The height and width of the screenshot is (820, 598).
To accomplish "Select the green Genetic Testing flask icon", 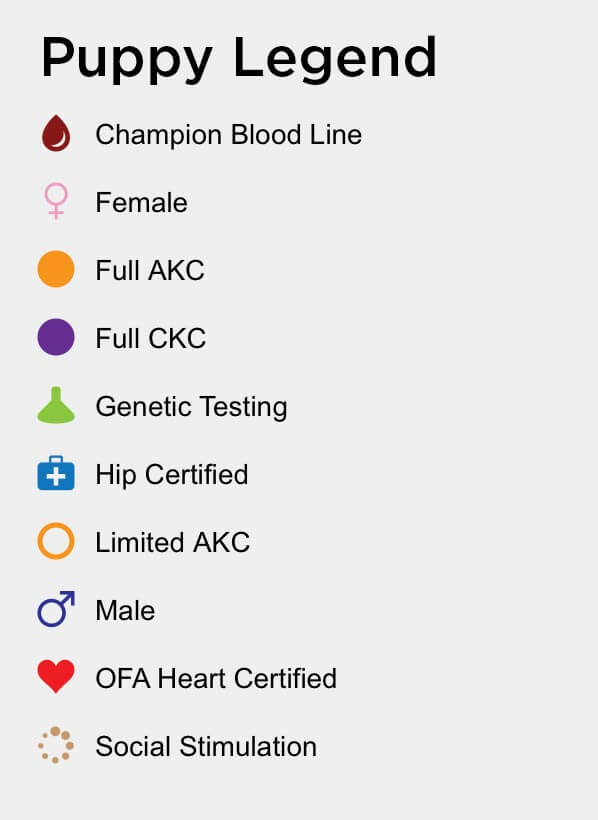I will [x=56, y=405].
